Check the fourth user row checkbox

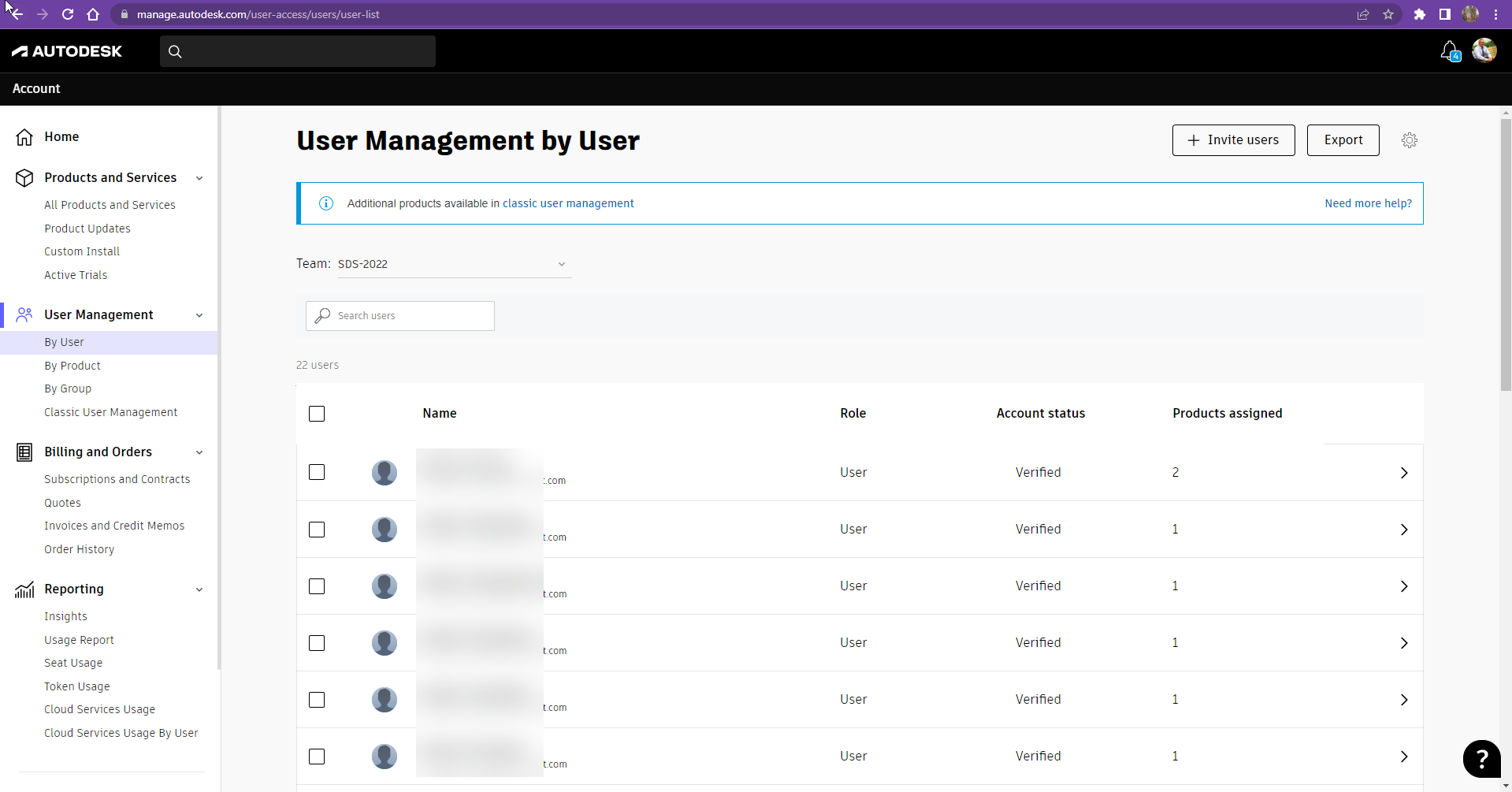[317, 643]
